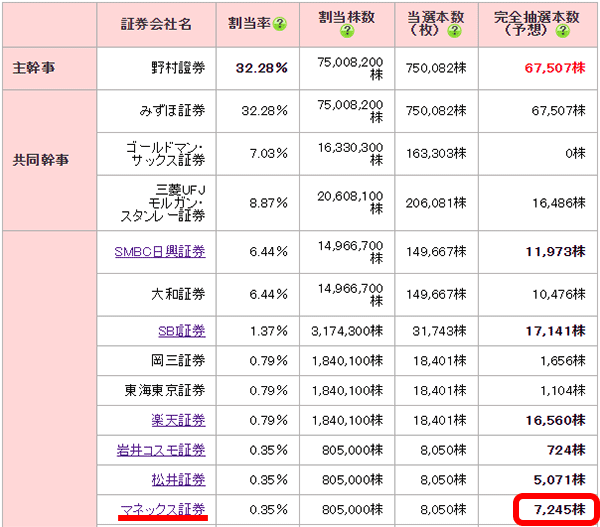Select the 7,245株 value for マネックス証券
Viewport: 600px width, 527px height.
tap(559, 509)
